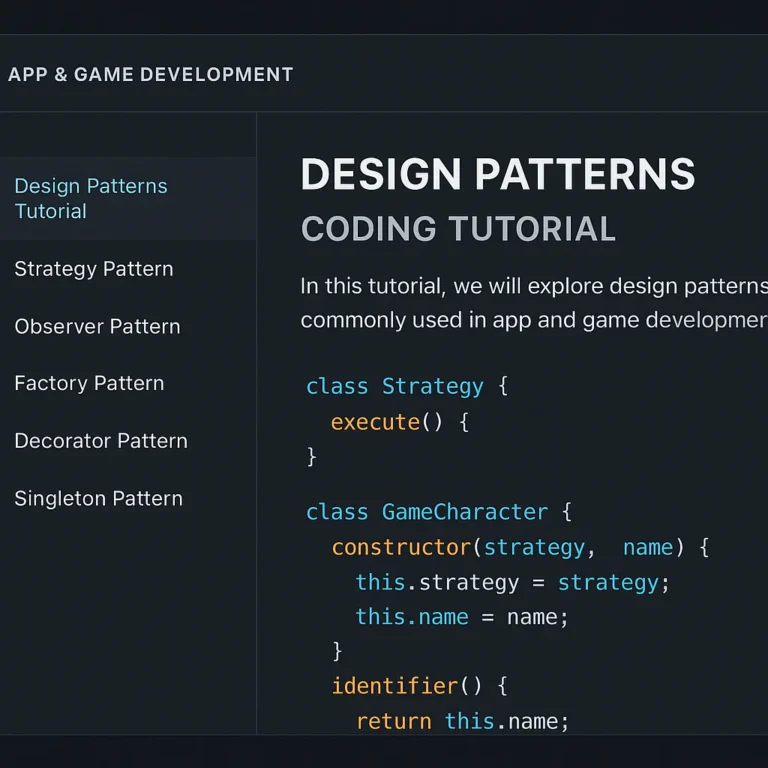Click the "class Strategy {" code line
768x768 pixels.
click(407, 386)
